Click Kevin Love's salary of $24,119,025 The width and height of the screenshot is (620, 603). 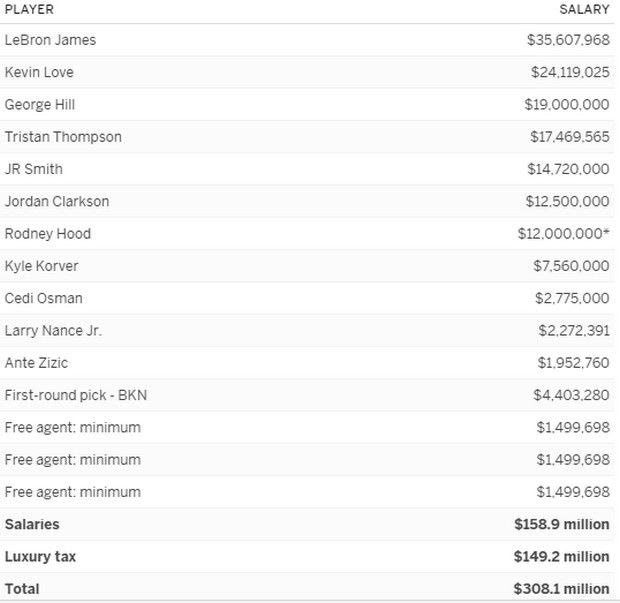click(569, 72)
